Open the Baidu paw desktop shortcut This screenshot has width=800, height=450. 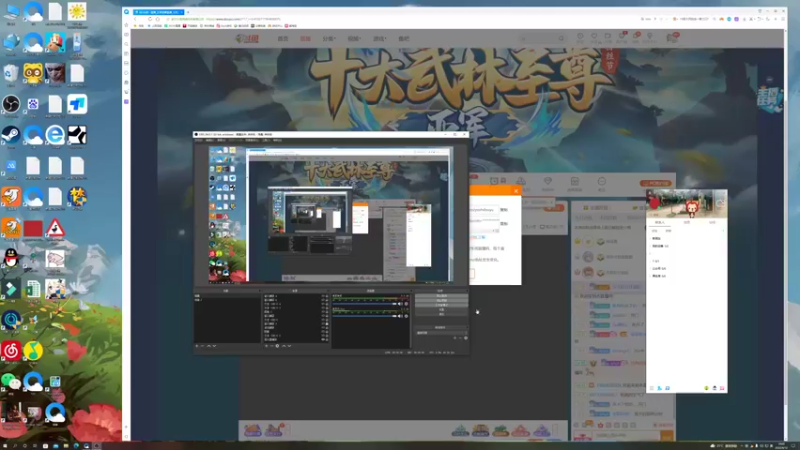tap(33, 104)
